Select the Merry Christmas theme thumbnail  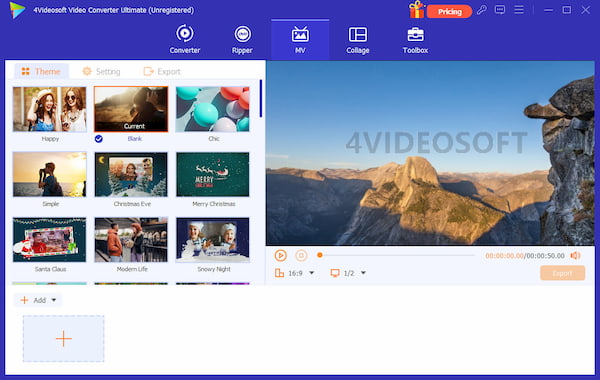coord(213,175)
